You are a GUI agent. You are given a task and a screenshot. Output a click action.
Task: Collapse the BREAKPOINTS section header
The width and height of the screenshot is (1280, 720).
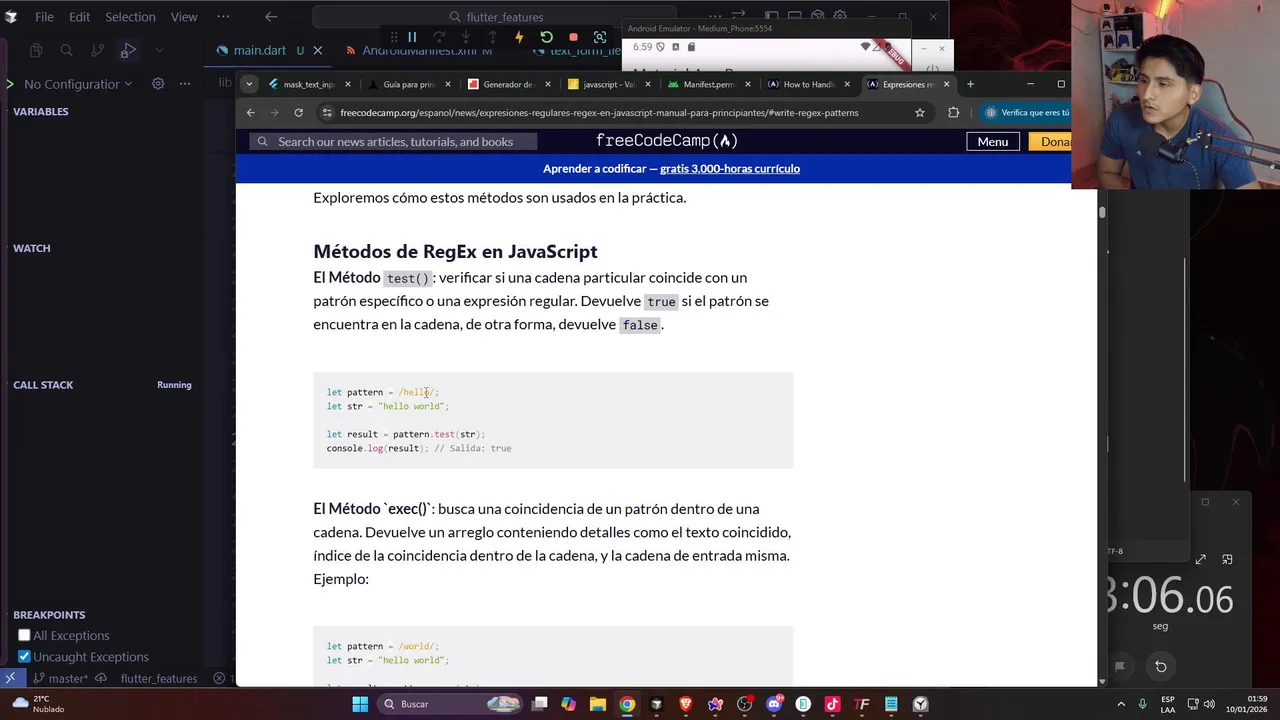[x=49, y=615]
